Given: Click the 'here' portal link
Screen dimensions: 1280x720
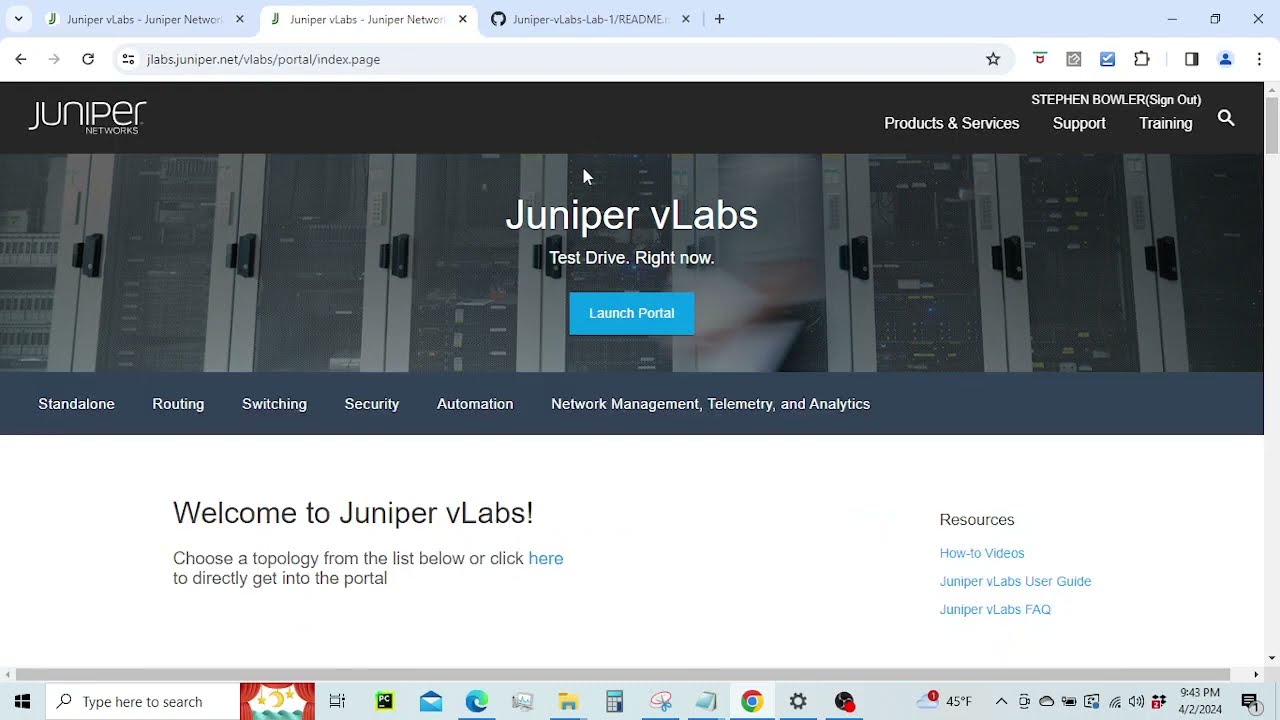Looking at the screenshot, I should (546, 558).
